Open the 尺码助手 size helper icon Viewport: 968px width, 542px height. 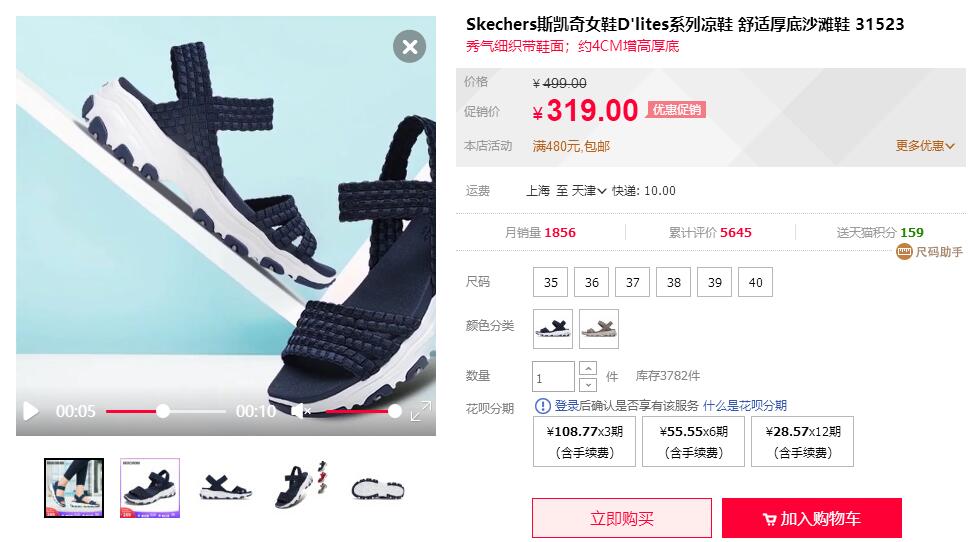(x=904, y=251)
